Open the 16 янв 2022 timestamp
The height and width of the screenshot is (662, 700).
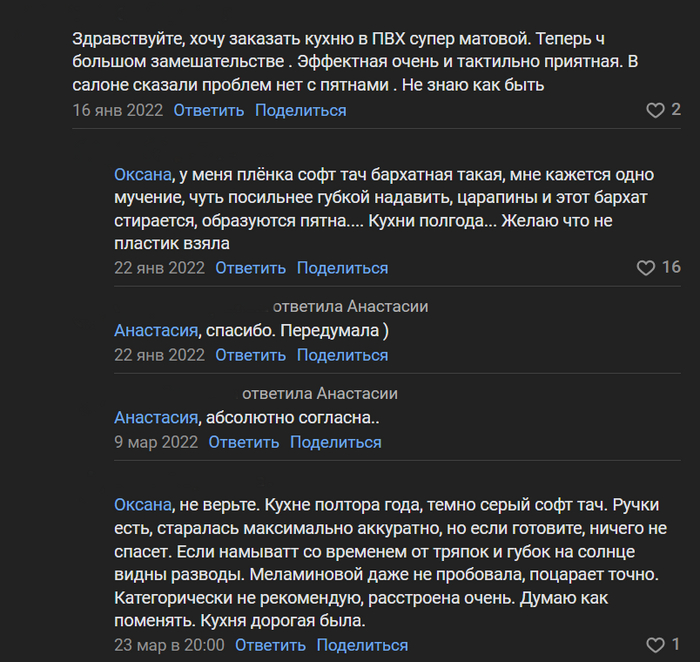coord(117,110)
